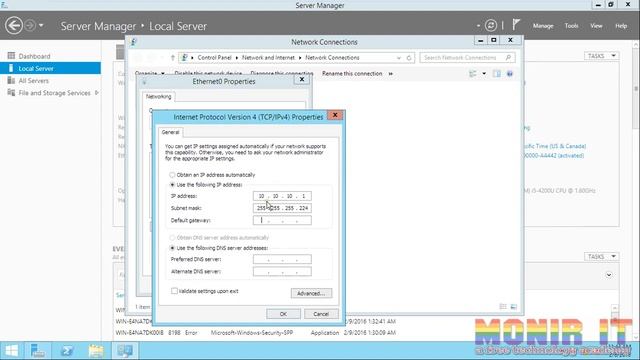640x360 pixels.
Task: Click Network and Internet in the address bar
Action: [x=268, y=58]
